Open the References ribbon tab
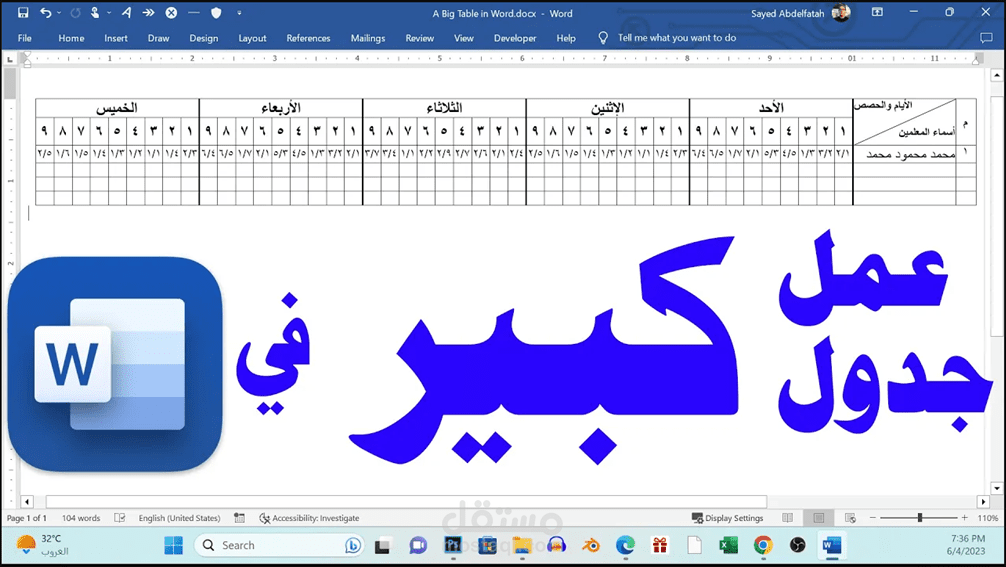The width and height of the screenshot is (1006, 567). coord(309,38)
